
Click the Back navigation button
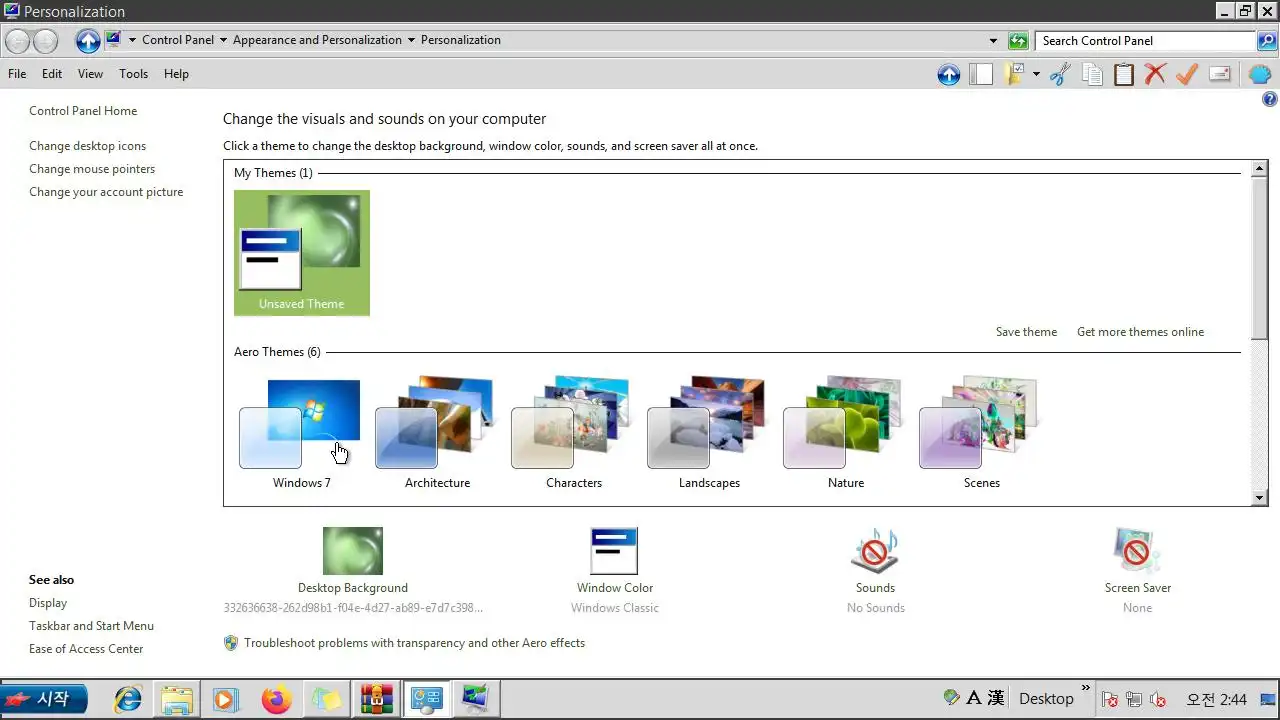18,41
